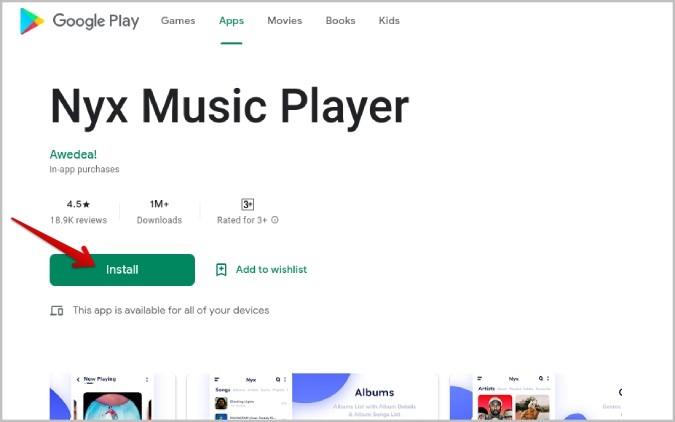The image size is (675, 422).
Task: Open the Awedea! developer page
Action: click(x=73, y=154)
